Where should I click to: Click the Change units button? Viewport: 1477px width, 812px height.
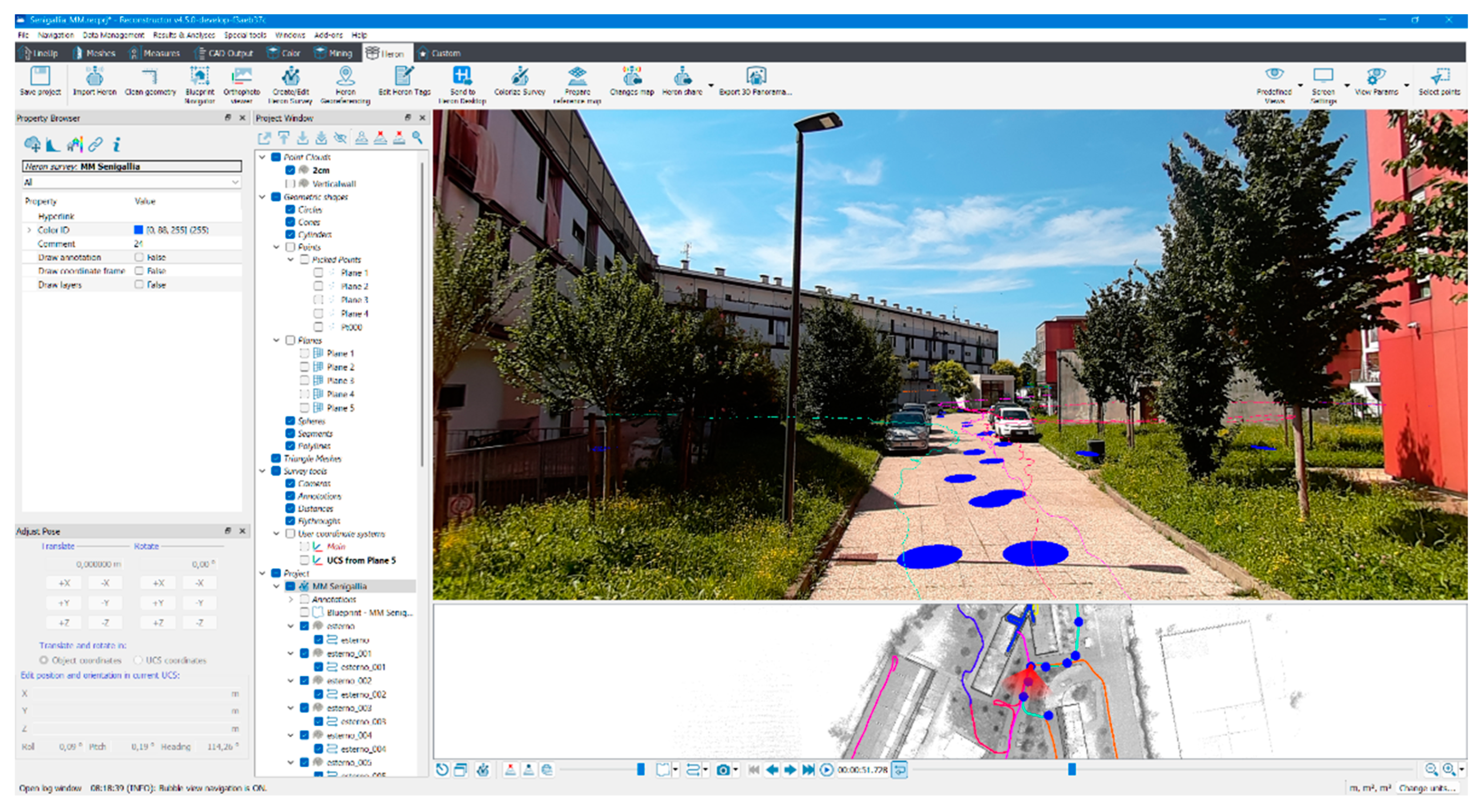[x=1427, y=788]
